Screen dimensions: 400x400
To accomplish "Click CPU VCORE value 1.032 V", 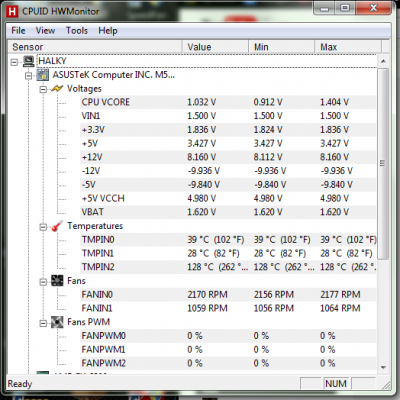I will coord(201,102).
